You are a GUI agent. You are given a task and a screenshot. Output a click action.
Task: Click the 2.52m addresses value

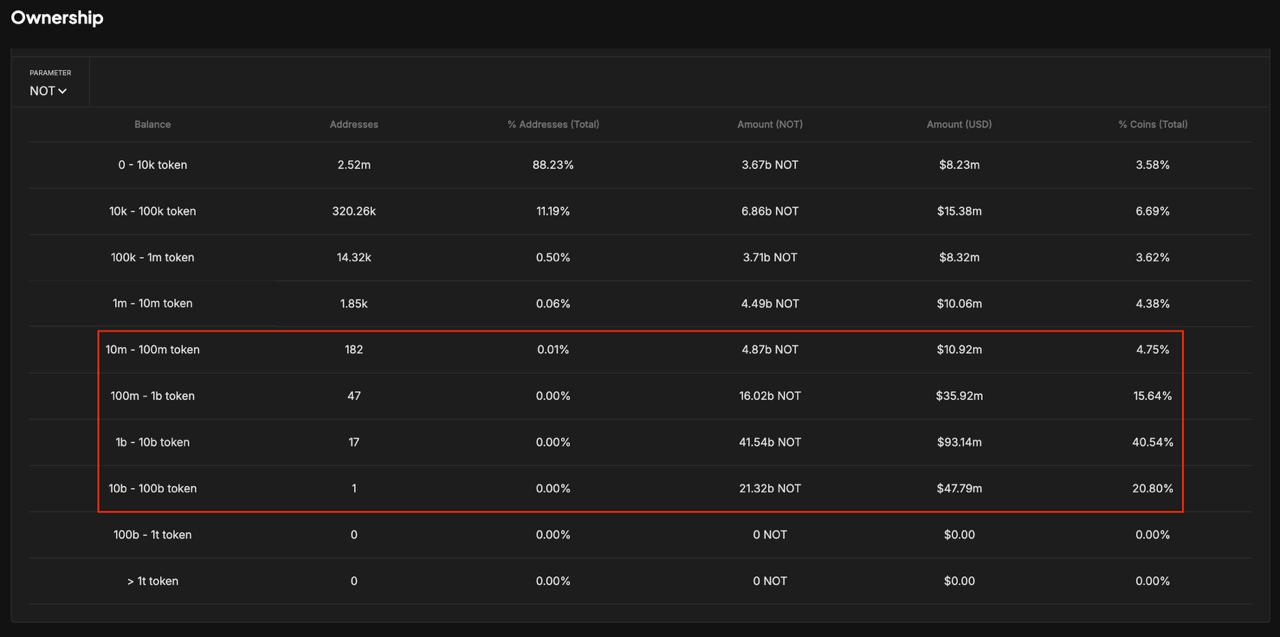[354, 165]
